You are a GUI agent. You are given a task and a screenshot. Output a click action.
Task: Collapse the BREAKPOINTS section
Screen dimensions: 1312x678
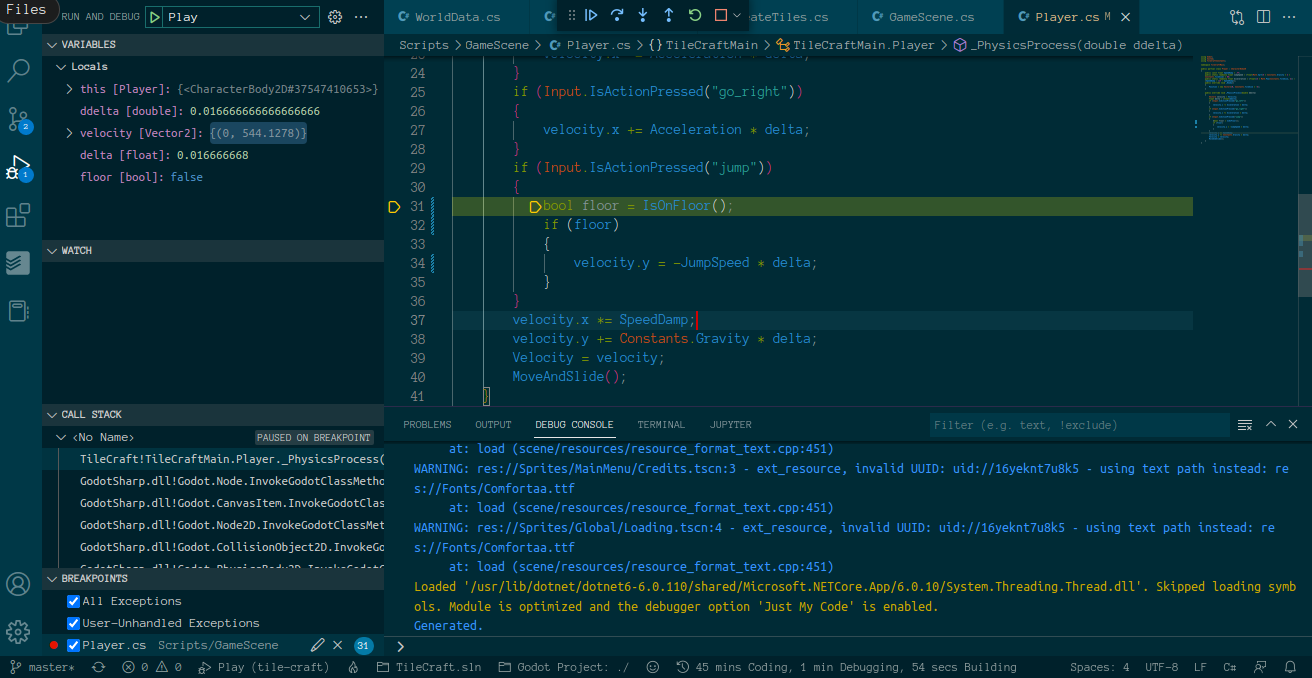point(213,579)
